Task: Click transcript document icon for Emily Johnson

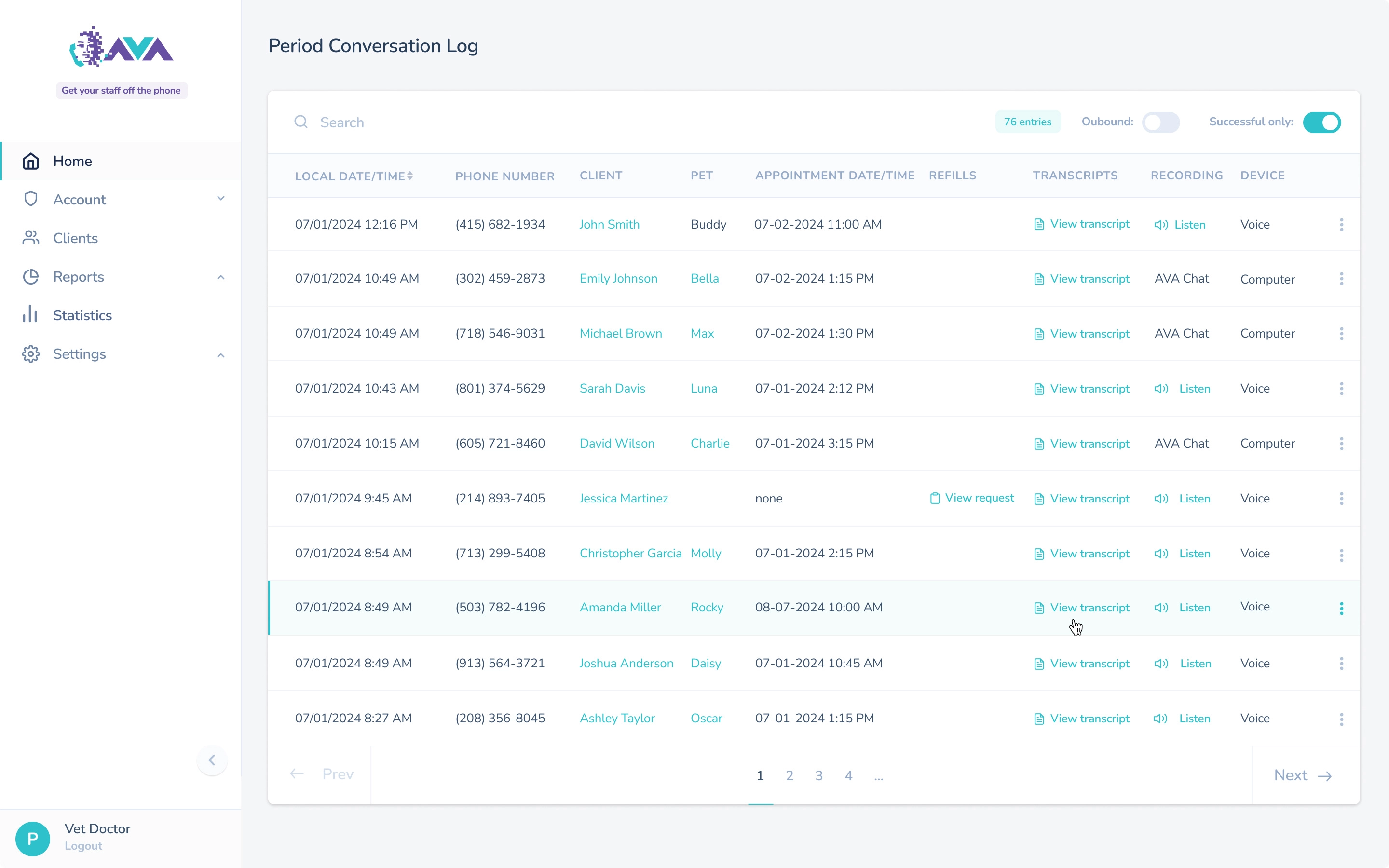Action: click(1039, 279)
